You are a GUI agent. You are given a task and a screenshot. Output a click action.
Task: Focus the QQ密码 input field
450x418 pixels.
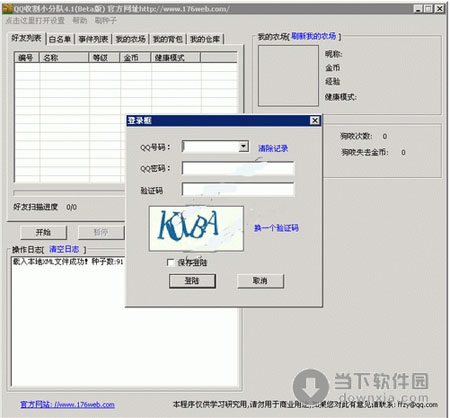pos(238,168)
